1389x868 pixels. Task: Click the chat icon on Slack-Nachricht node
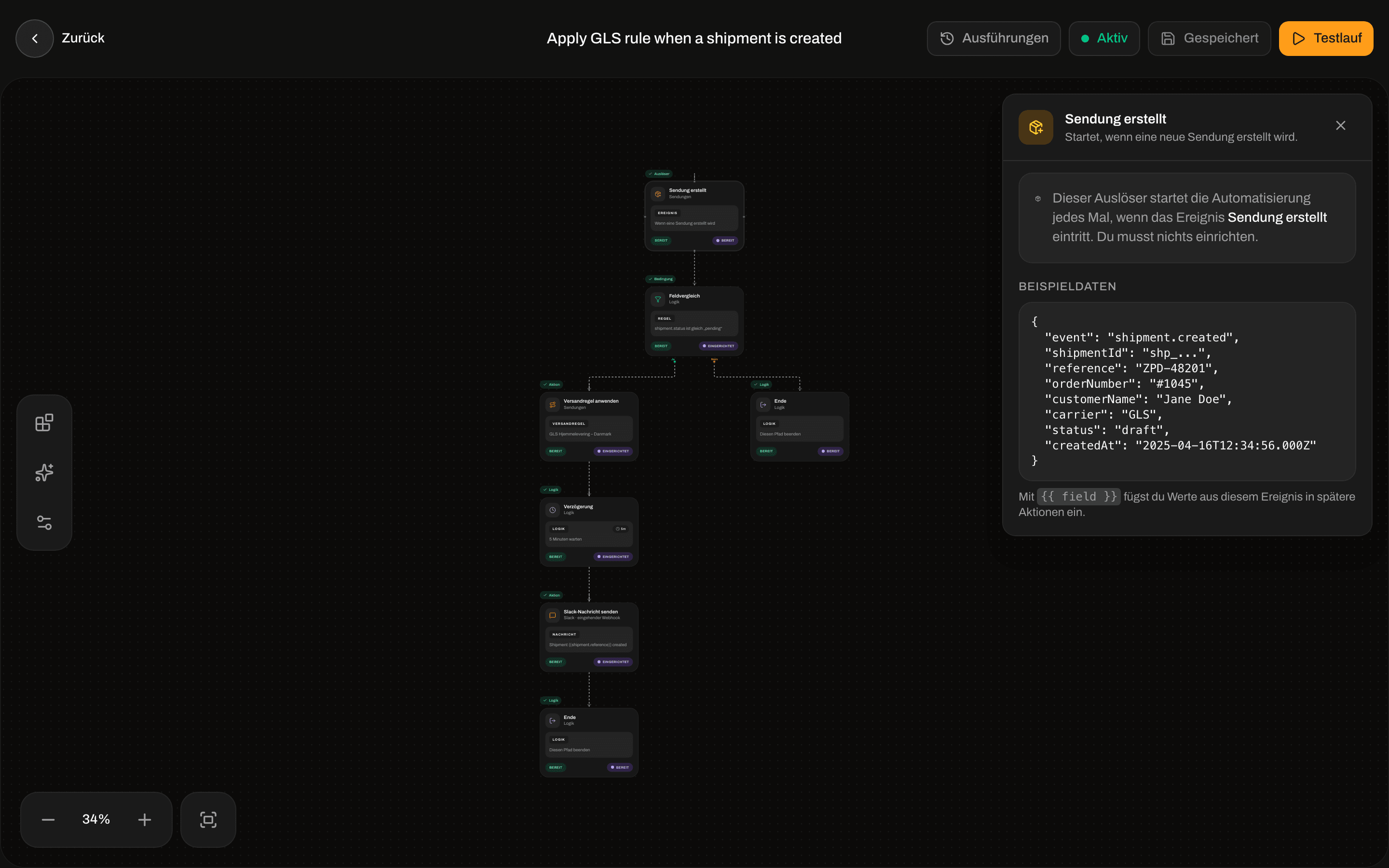click(x=552, y=615)
